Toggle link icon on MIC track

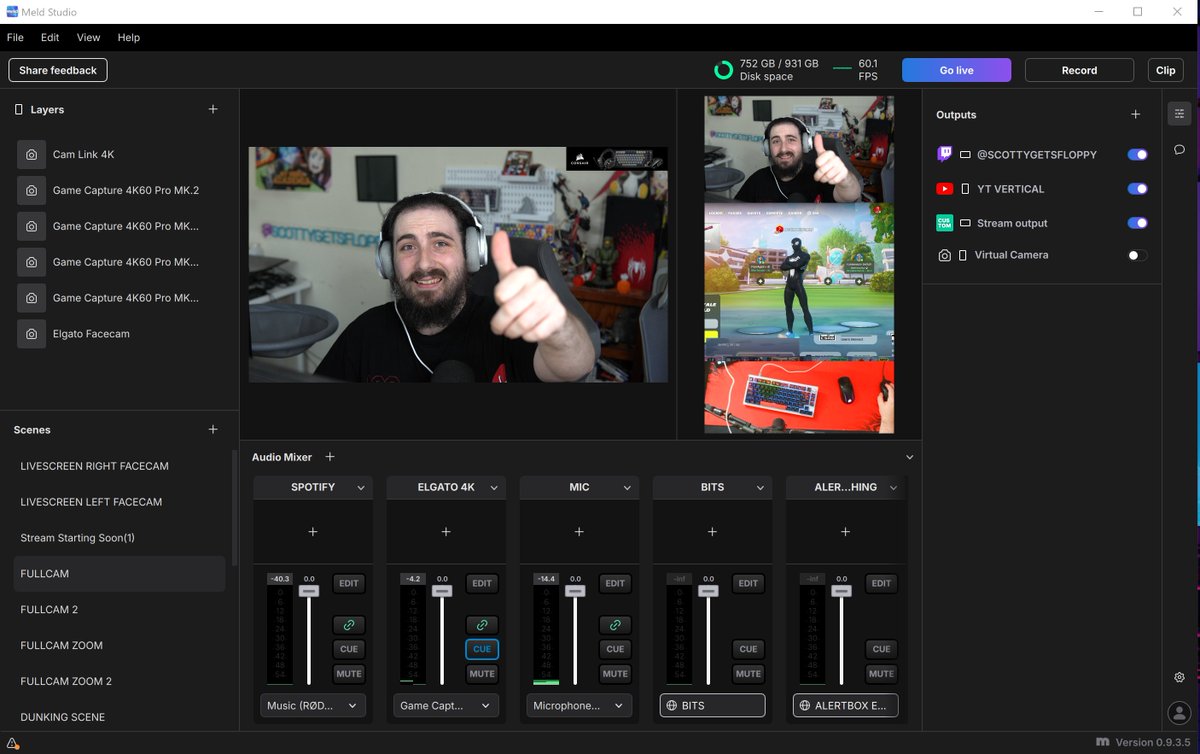[615, 624]
